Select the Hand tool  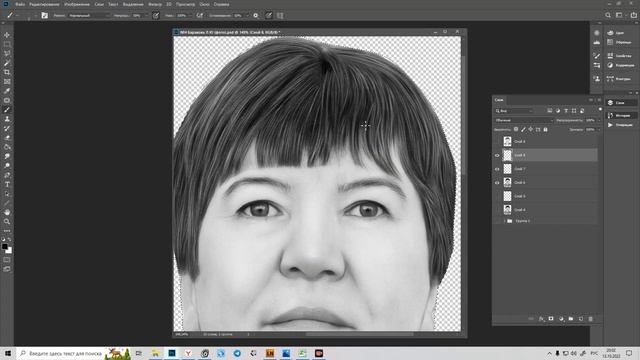click(x=7, y=212)
